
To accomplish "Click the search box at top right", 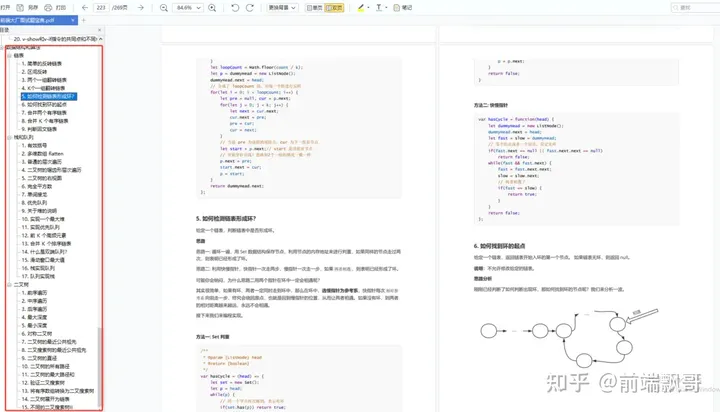I will [x=695, y=8].
